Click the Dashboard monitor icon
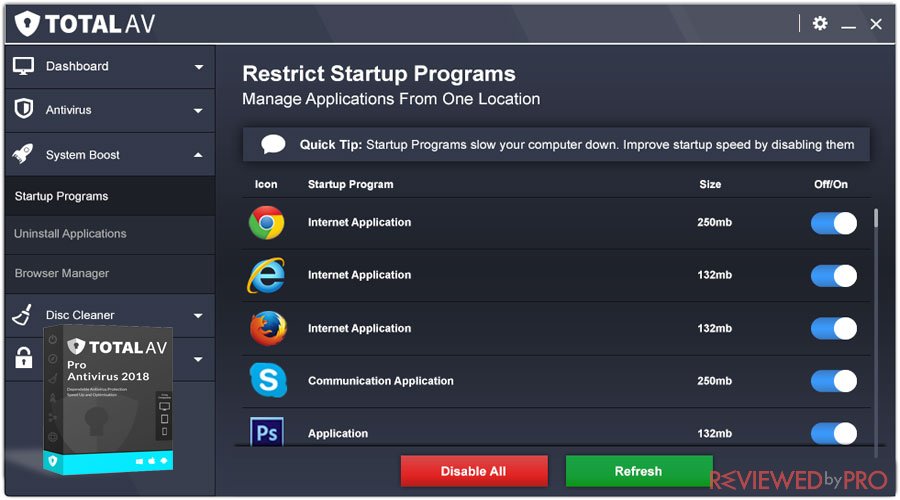 point(24,67)
